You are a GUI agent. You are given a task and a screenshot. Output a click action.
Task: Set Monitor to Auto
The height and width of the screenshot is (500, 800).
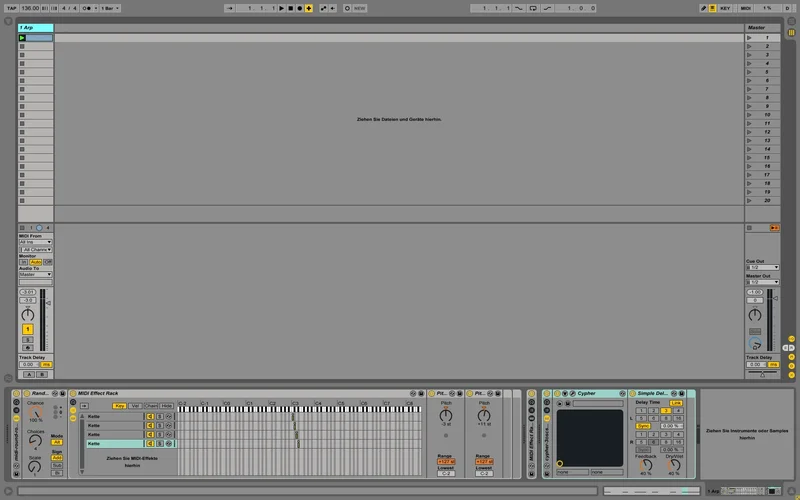pos(35,262)
